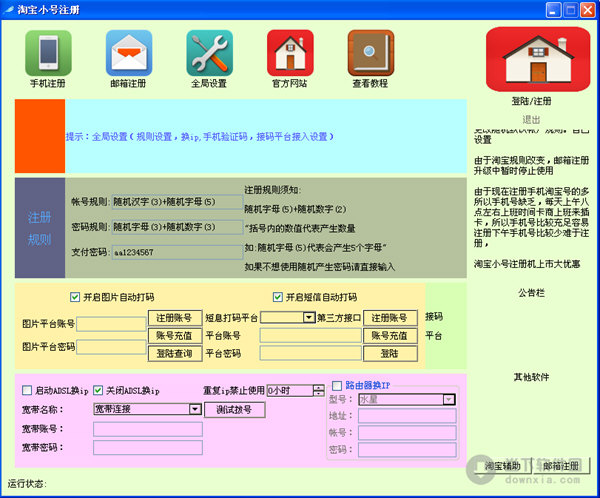Click 注册账号 button beside 图片平台账号
This screenshot has height=498, width=600.
pos(175,318)
